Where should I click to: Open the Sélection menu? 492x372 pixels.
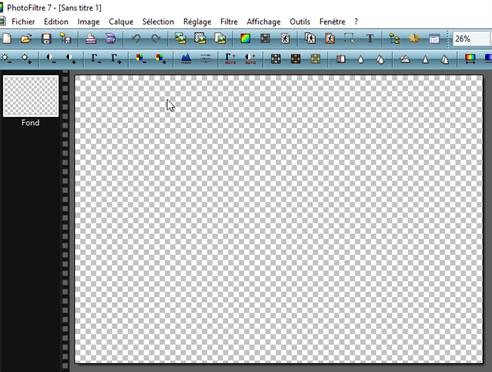coord(158,22)
